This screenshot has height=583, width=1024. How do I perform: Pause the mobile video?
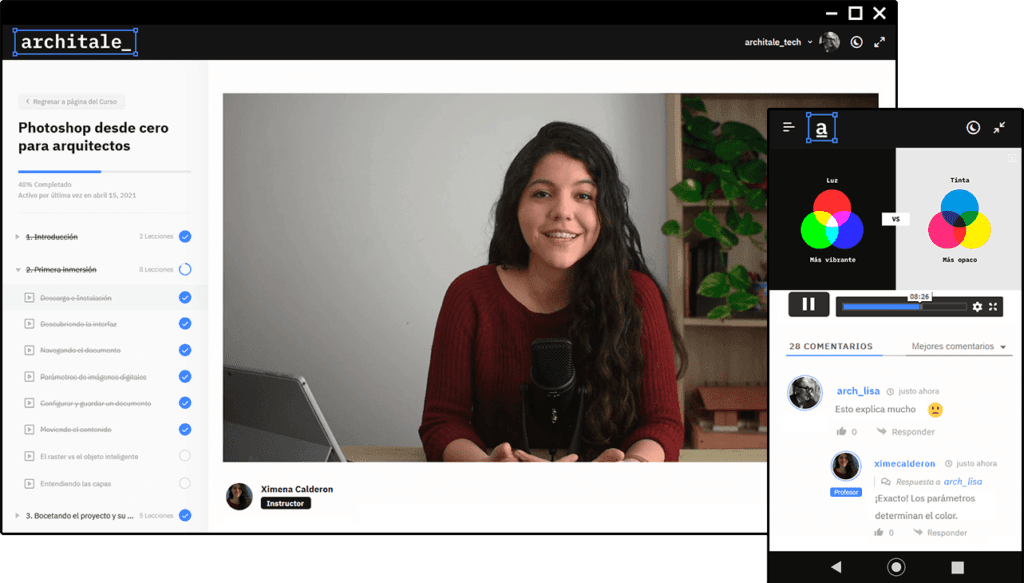click(x=808, y=304)
